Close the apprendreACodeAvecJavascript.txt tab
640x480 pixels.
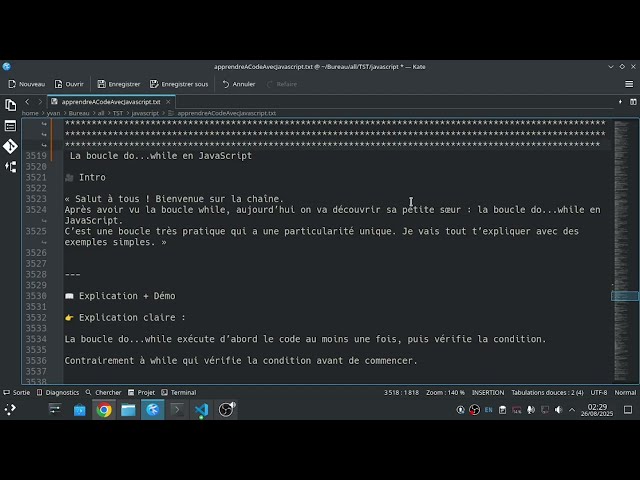coord(168,102)
